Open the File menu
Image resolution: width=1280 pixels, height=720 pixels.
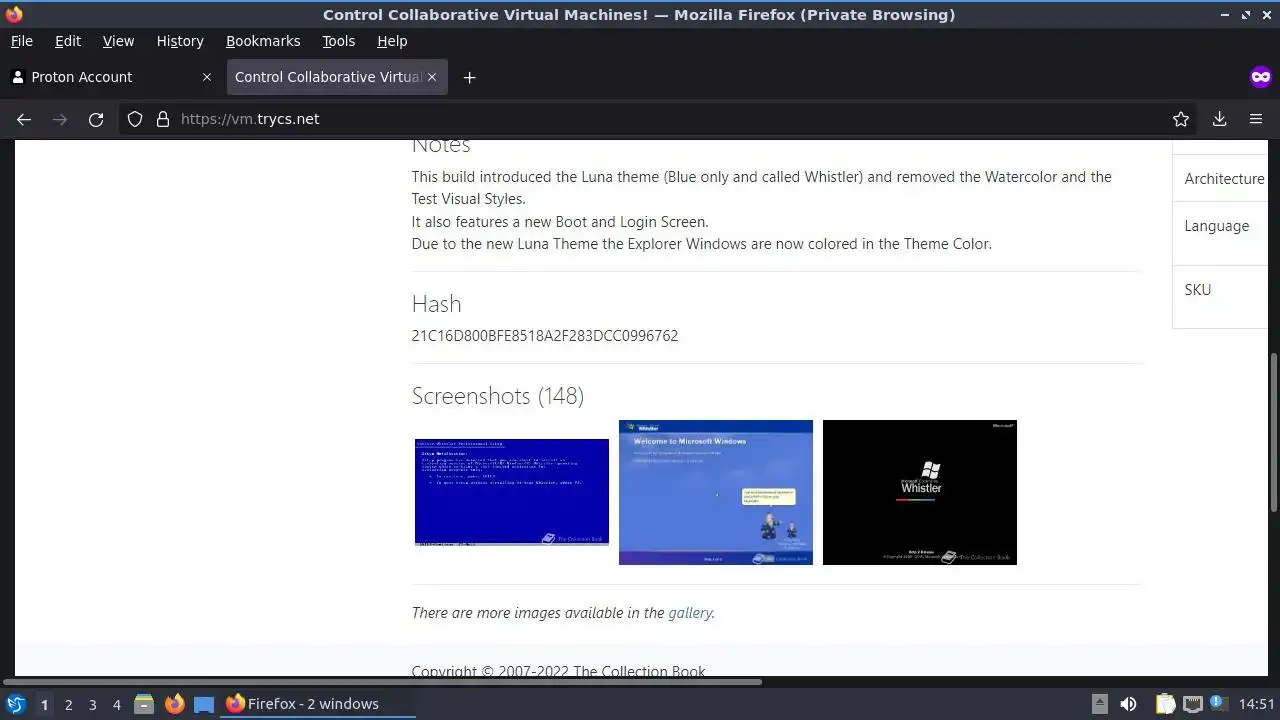(x=21, y=41)
